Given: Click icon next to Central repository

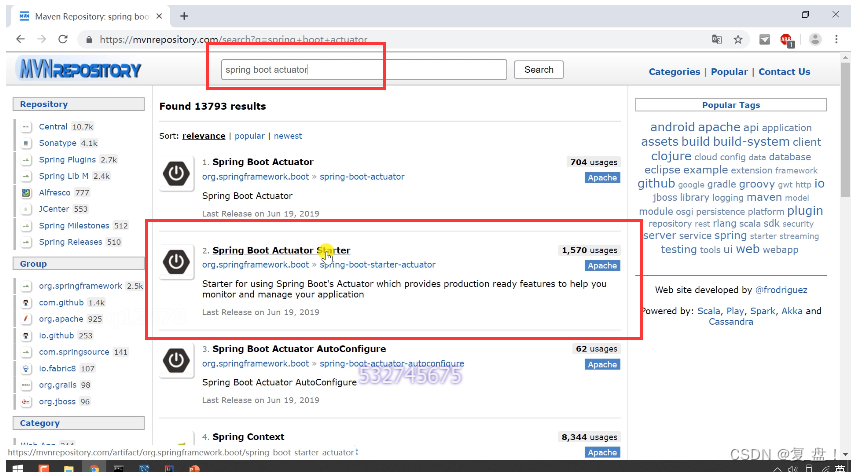Looking at the screenshot, I should (26, 127).
